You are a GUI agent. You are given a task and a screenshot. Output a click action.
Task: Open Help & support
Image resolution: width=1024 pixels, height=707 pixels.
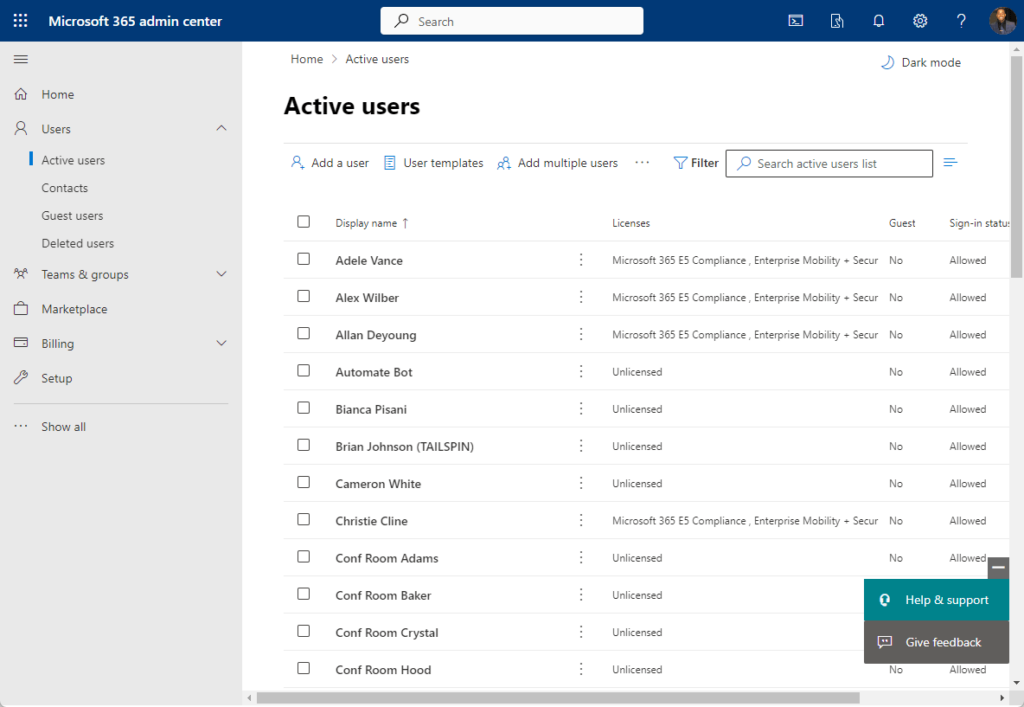pos(936,600)
